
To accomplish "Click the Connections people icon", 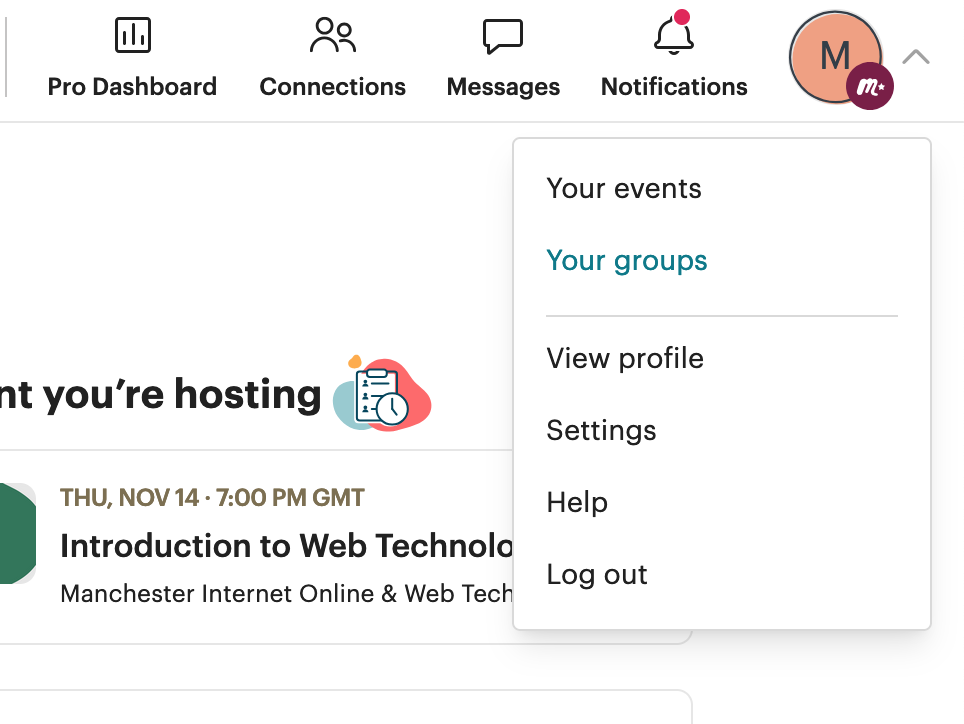I will pos(332,36).
